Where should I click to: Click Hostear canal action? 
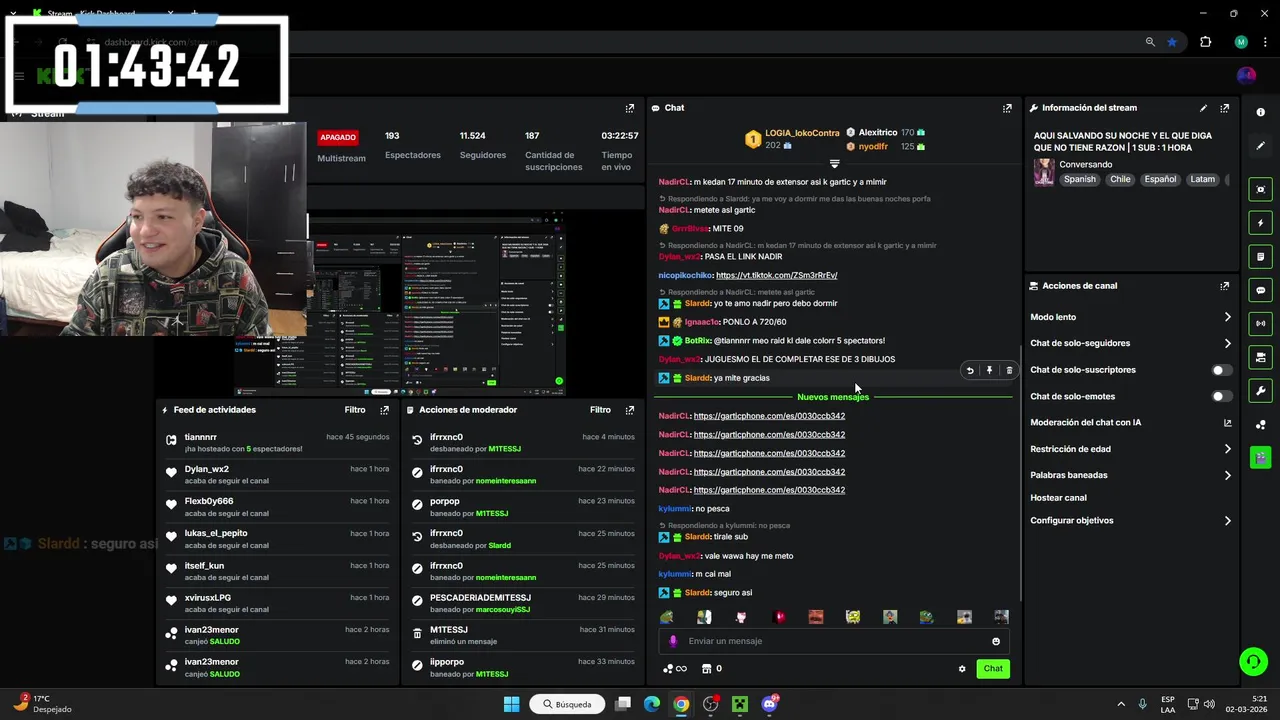[1058, 498]
